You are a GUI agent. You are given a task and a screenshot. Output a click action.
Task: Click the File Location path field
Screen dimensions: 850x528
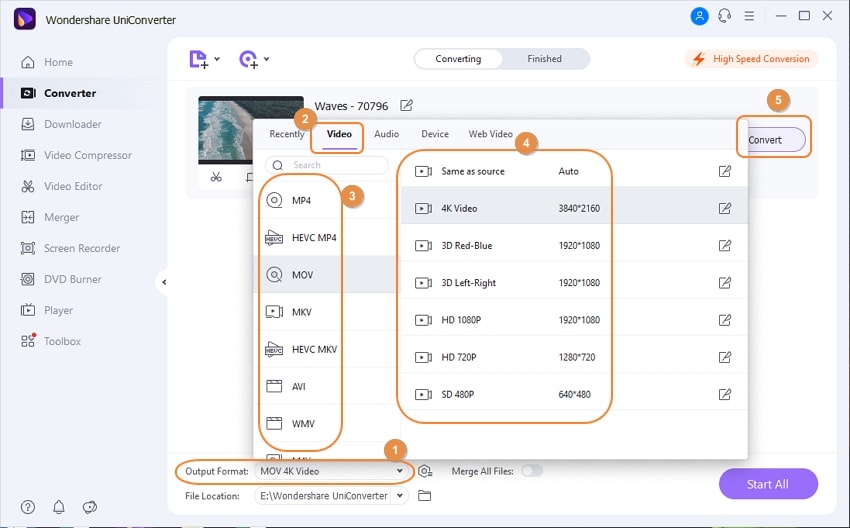pyautogui.click(x=324, y=495)
